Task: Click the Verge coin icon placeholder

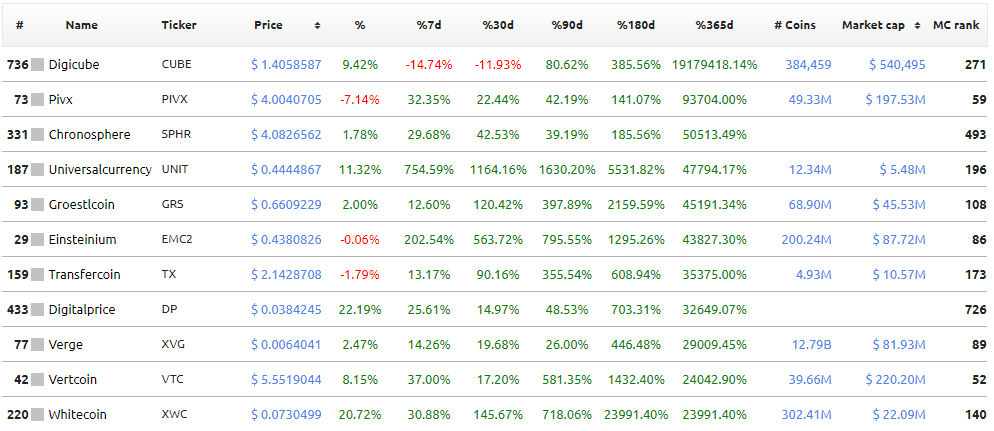Action: [x=37, y=345]
